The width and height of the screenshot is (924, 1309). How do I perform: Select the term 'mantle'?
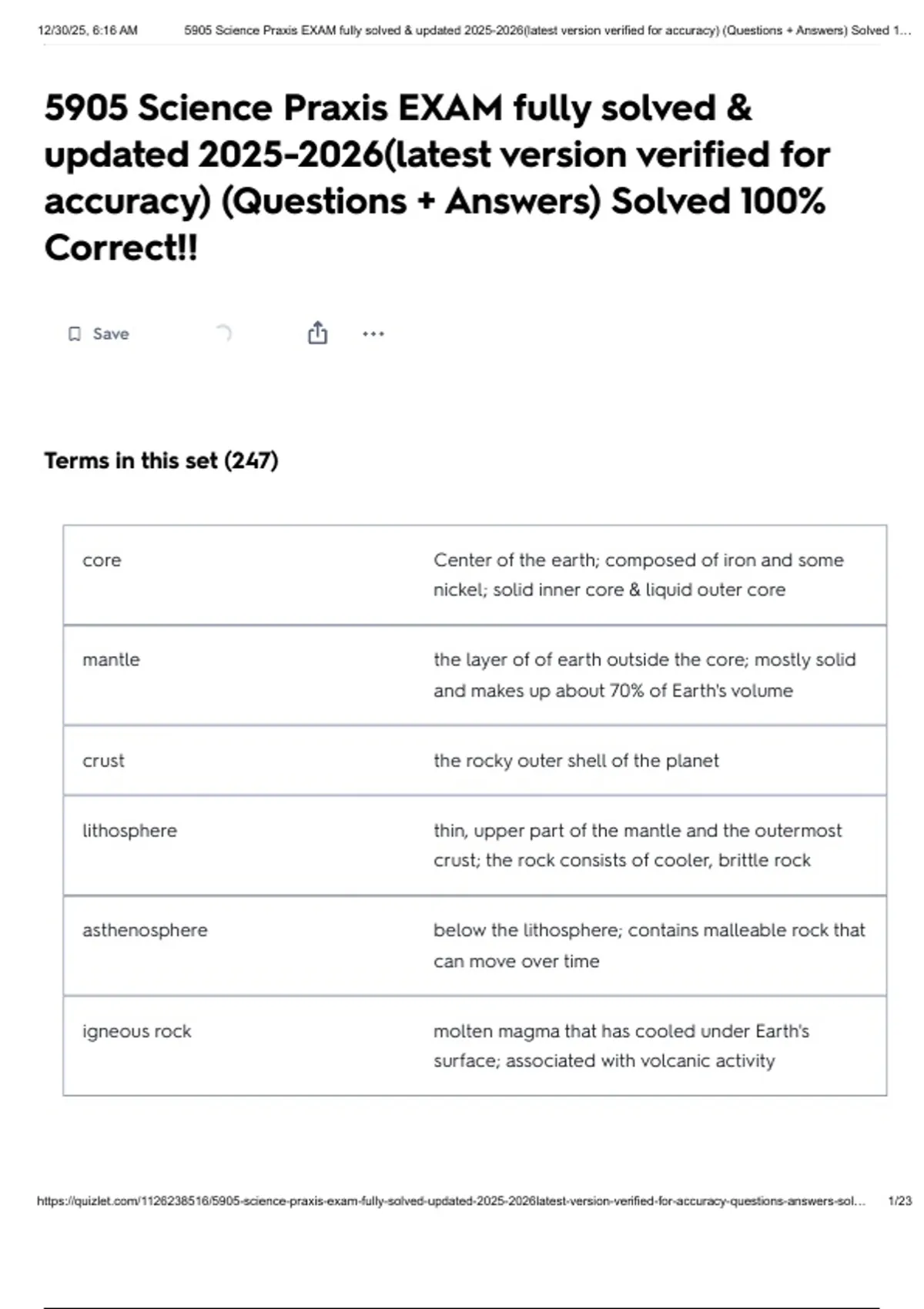click(x=111, y=660)
